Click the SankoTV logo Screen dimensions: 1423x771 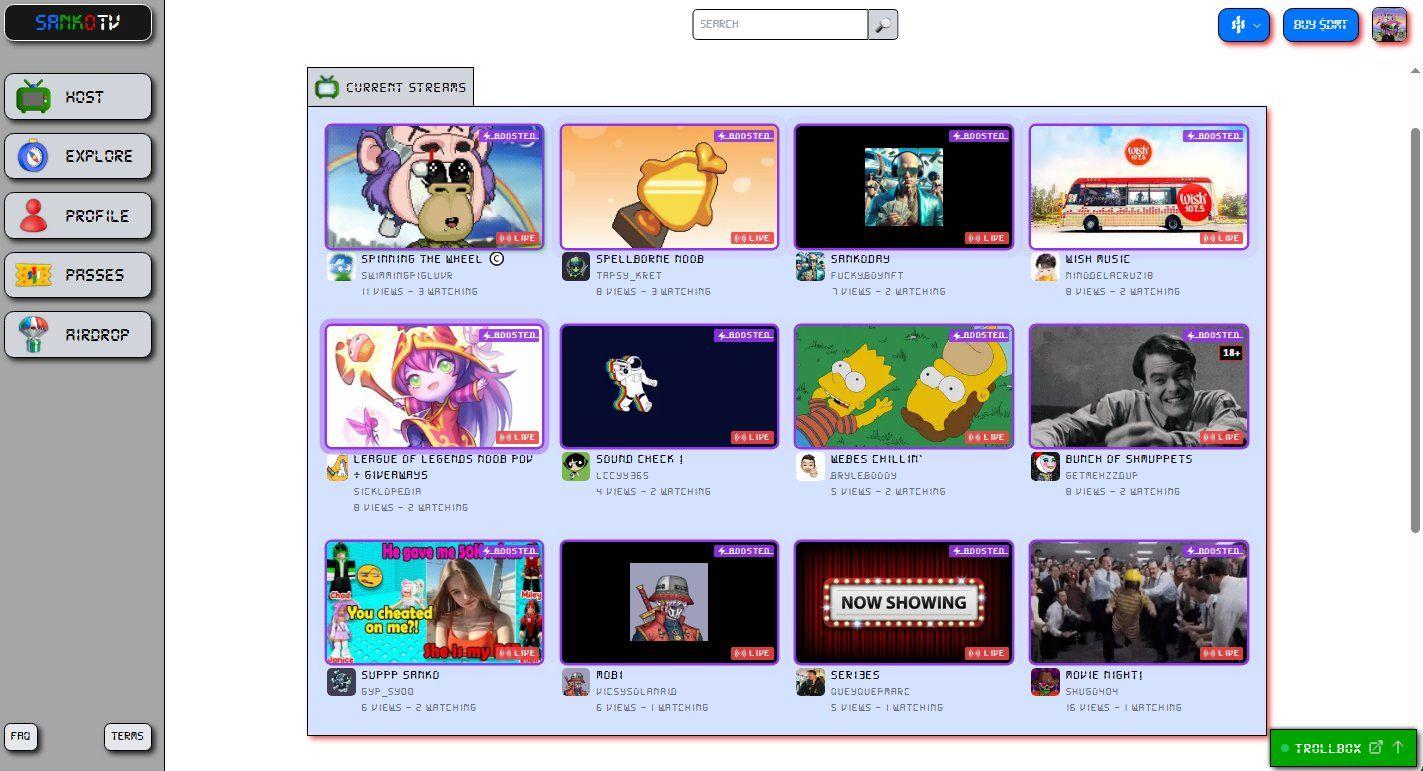click(x=78, y=23)
